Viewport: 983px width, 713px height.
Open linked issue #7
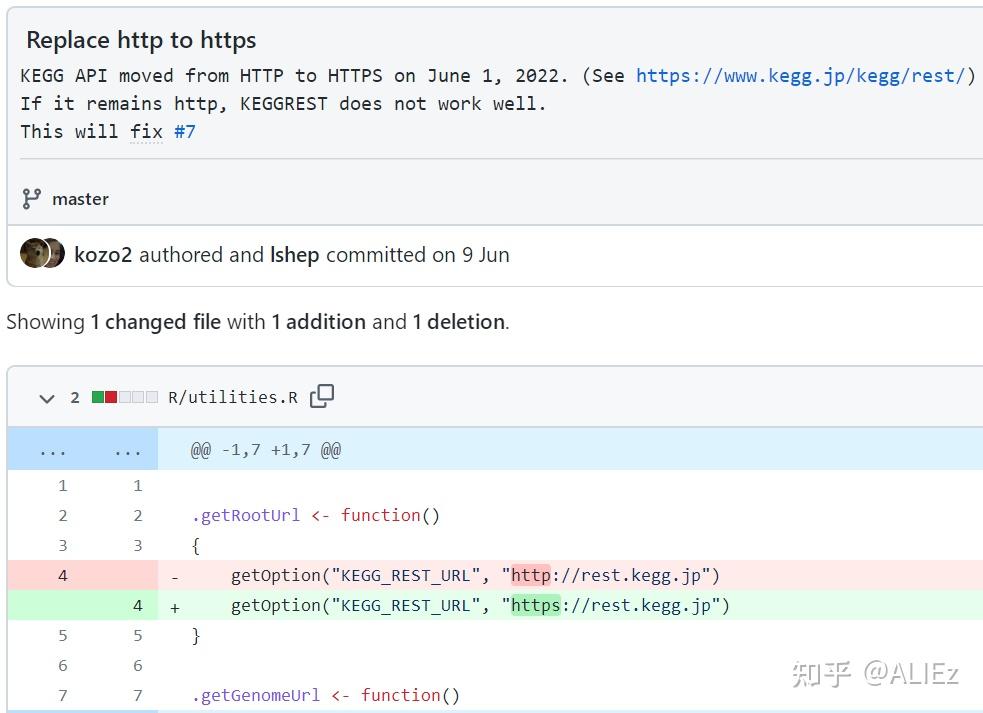coord(184,131)
